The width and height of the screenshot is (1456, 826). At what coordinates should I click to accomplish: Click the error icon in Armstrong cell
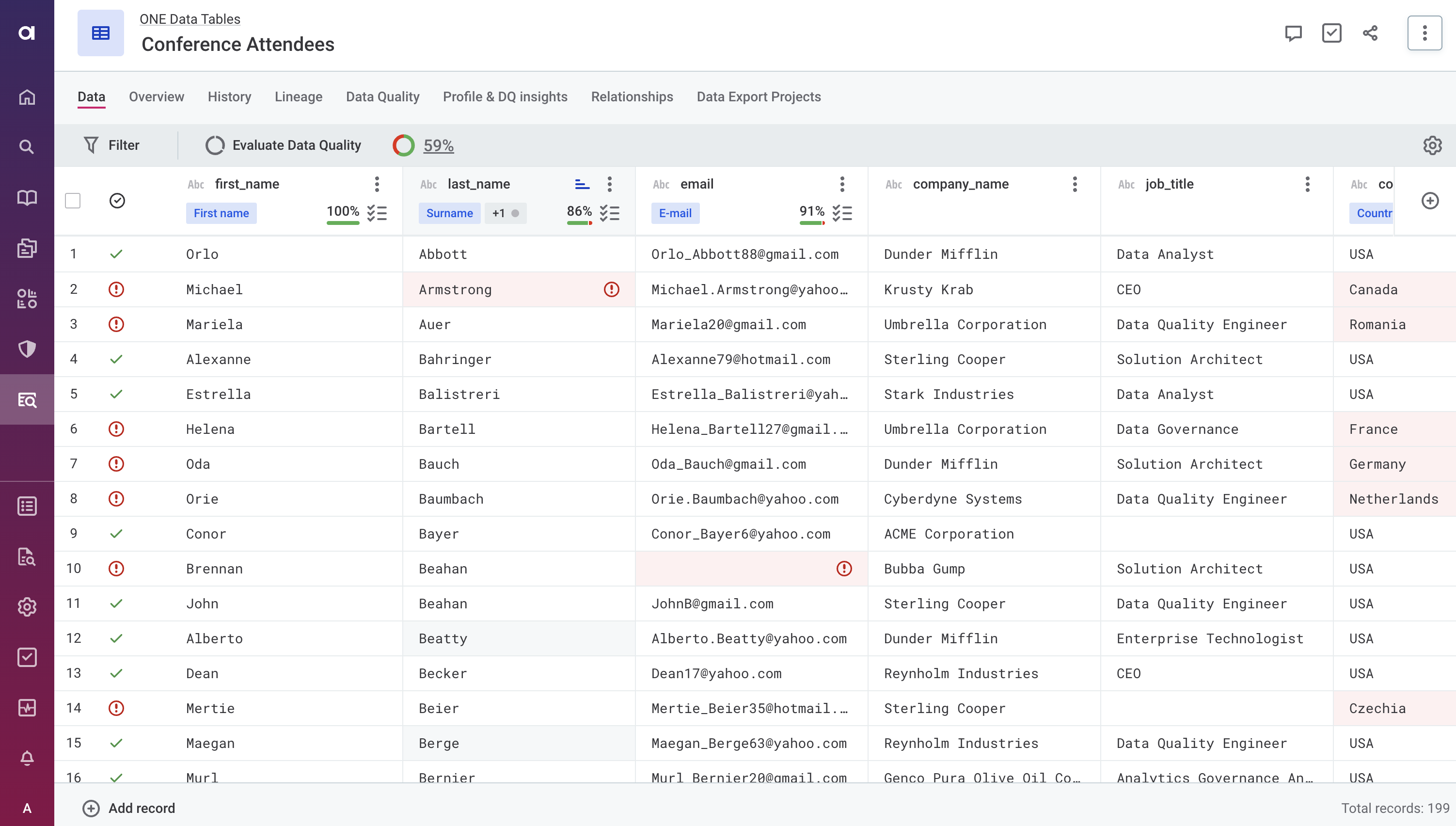pos(611,289)
